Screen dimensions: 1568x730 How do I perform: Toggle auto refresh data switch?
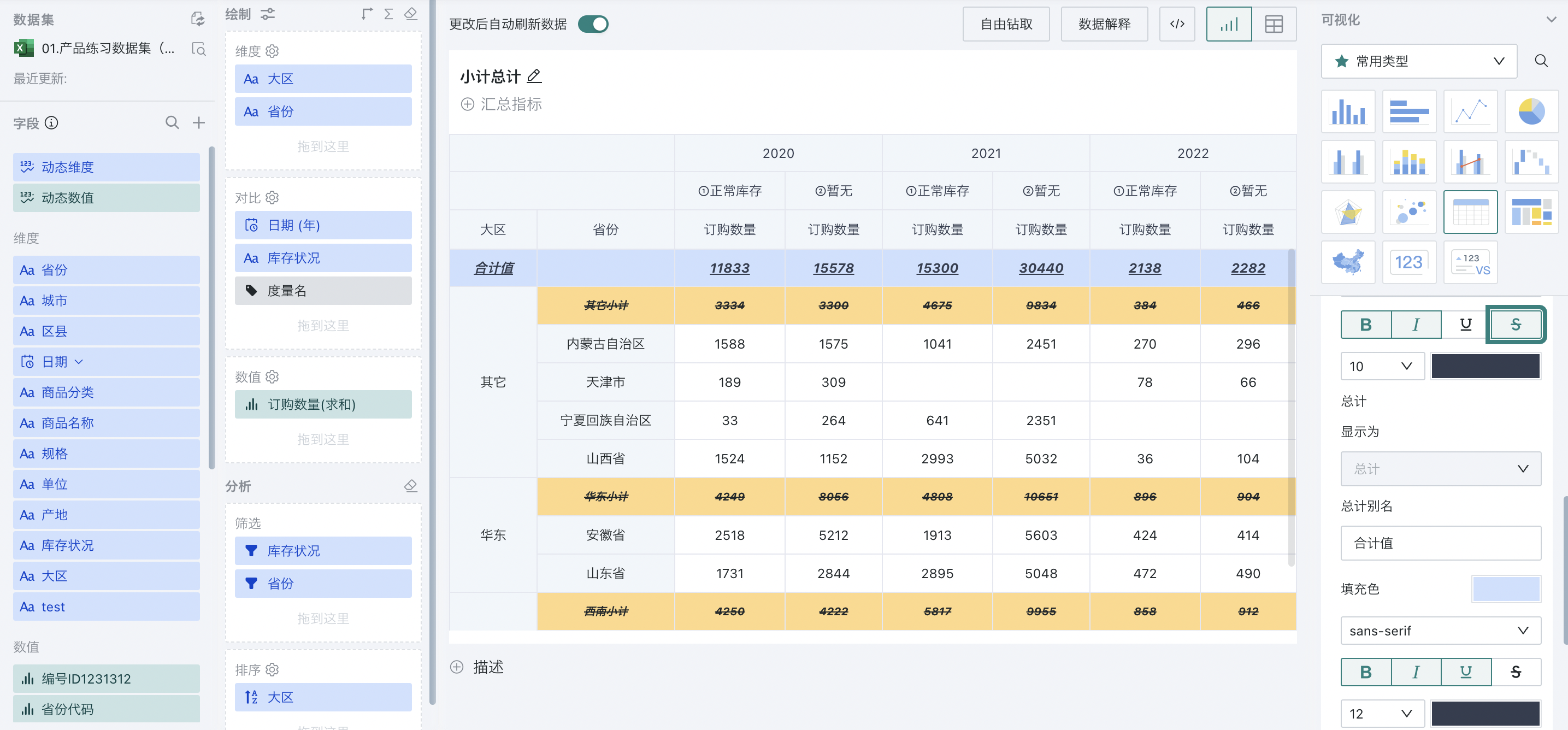click(593, 25)
